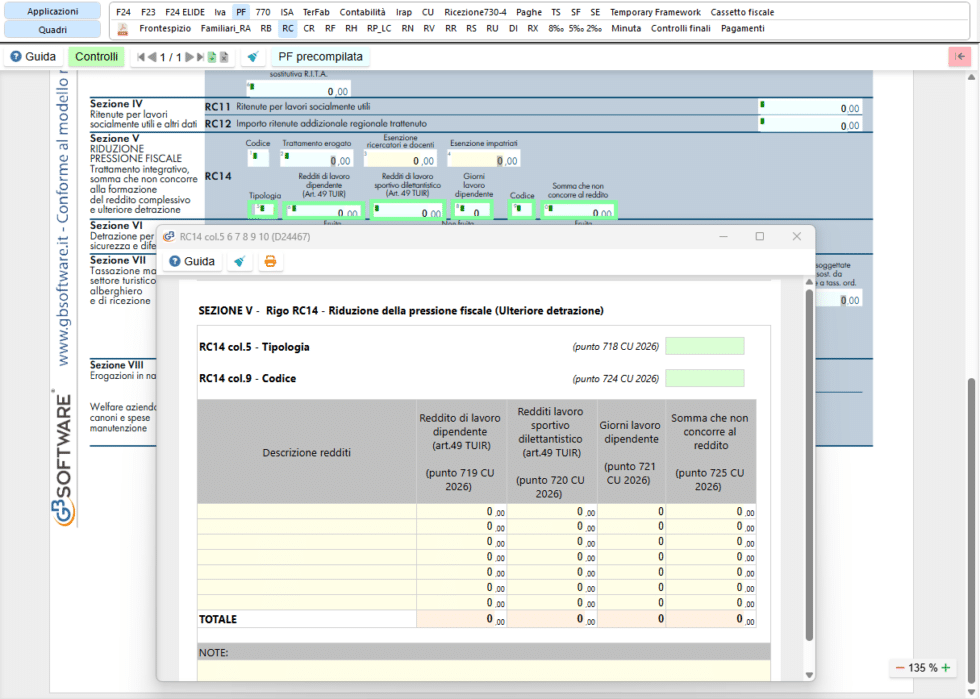This screenshot has height=699, width=980.
Task: Select the Familiari_RA quadro tab
Action: (226, 28)
